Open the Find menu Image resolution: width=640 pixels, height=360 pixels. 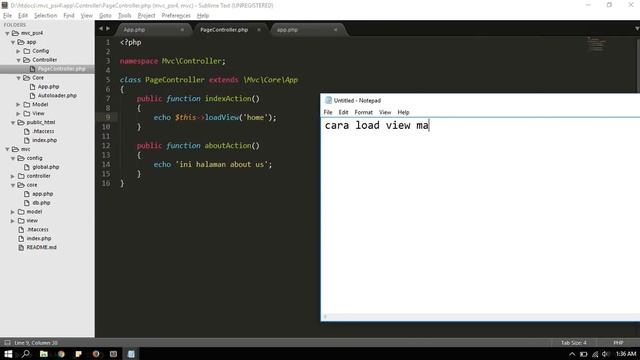pyautogui.click(x=69, y=16)
